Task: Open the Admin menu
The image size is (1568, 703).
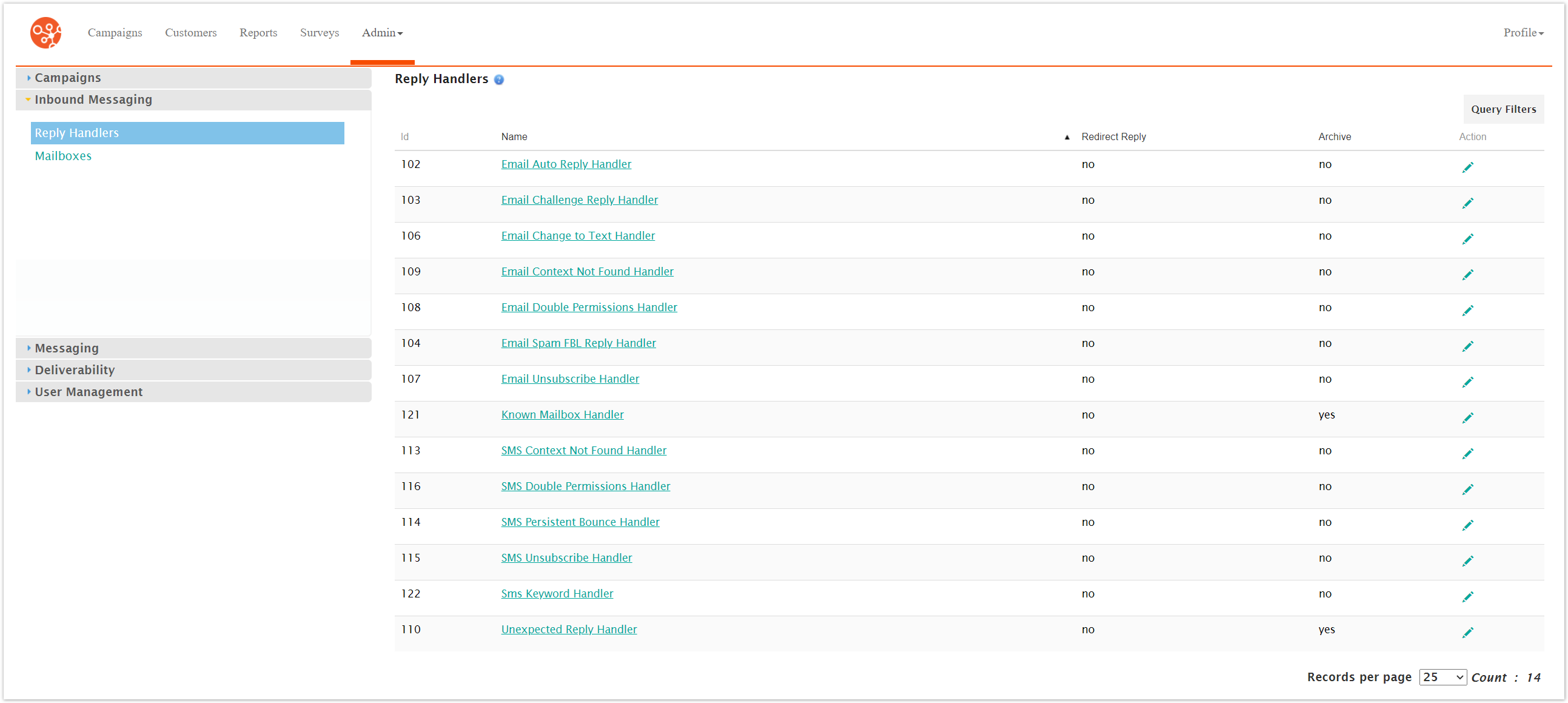Action: 381,33
